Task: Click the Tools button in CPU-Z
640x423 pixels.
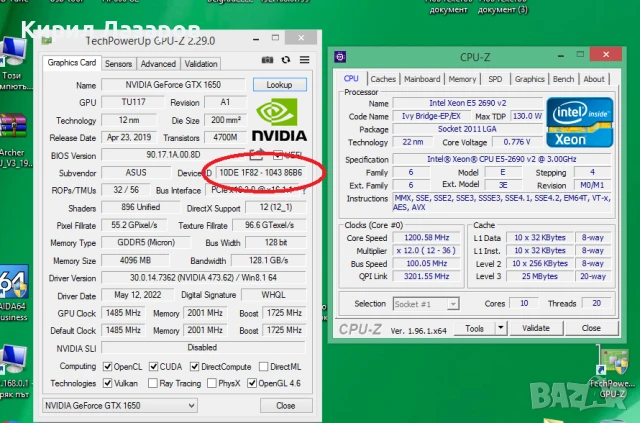Action: pyautogui.click(x=474, y=328)
